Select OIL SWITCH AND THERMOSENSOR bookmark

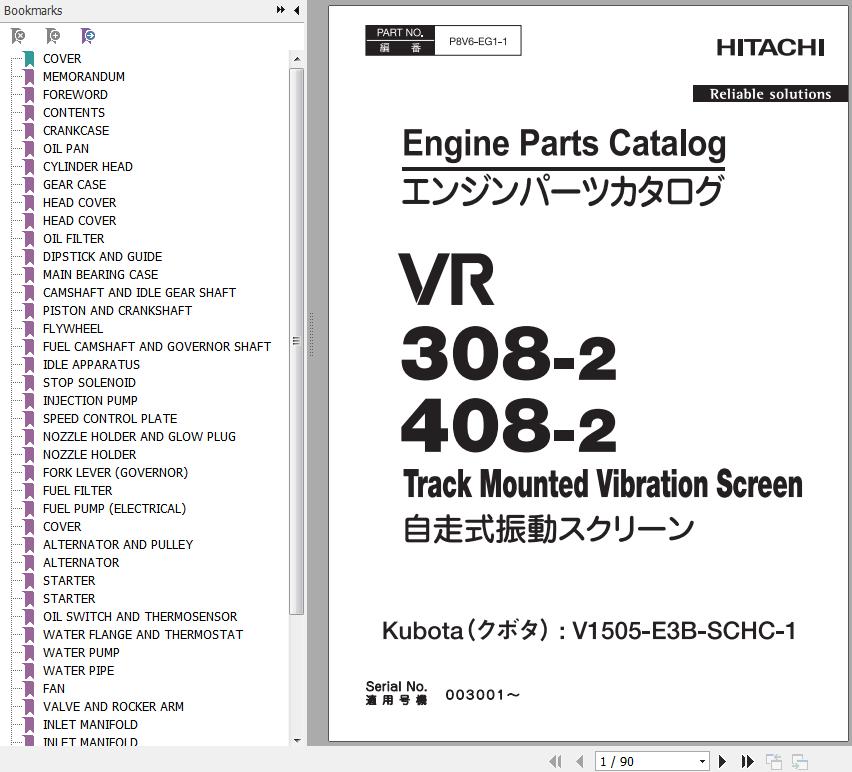(x=140, y=617)
